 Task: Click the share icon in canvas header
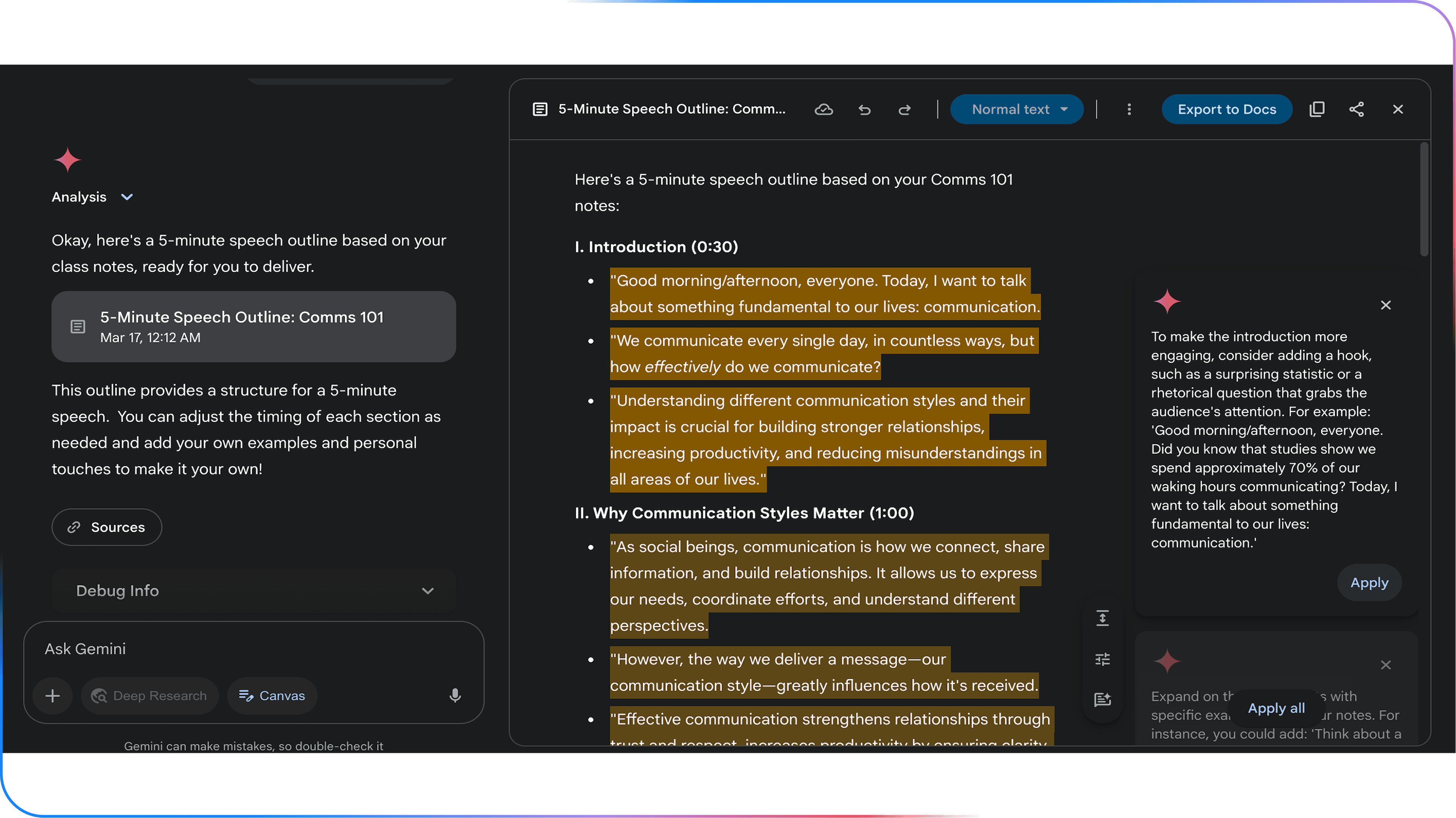click(x=1357, y=110)
